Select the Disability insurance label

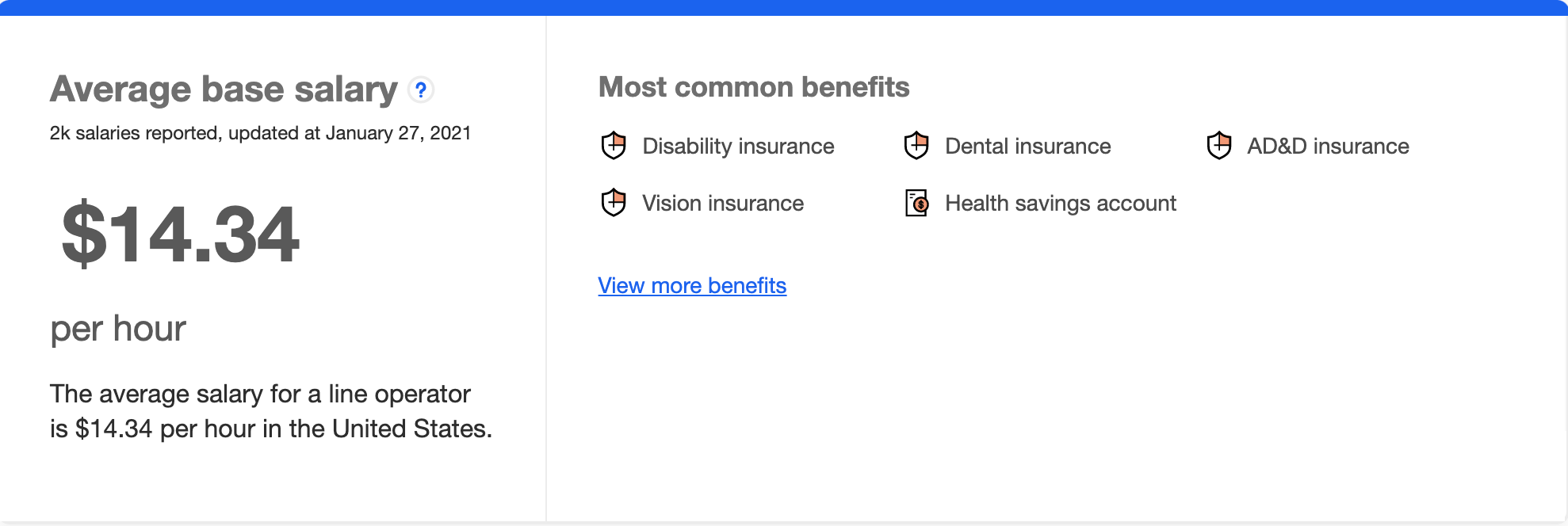(738, 147)
